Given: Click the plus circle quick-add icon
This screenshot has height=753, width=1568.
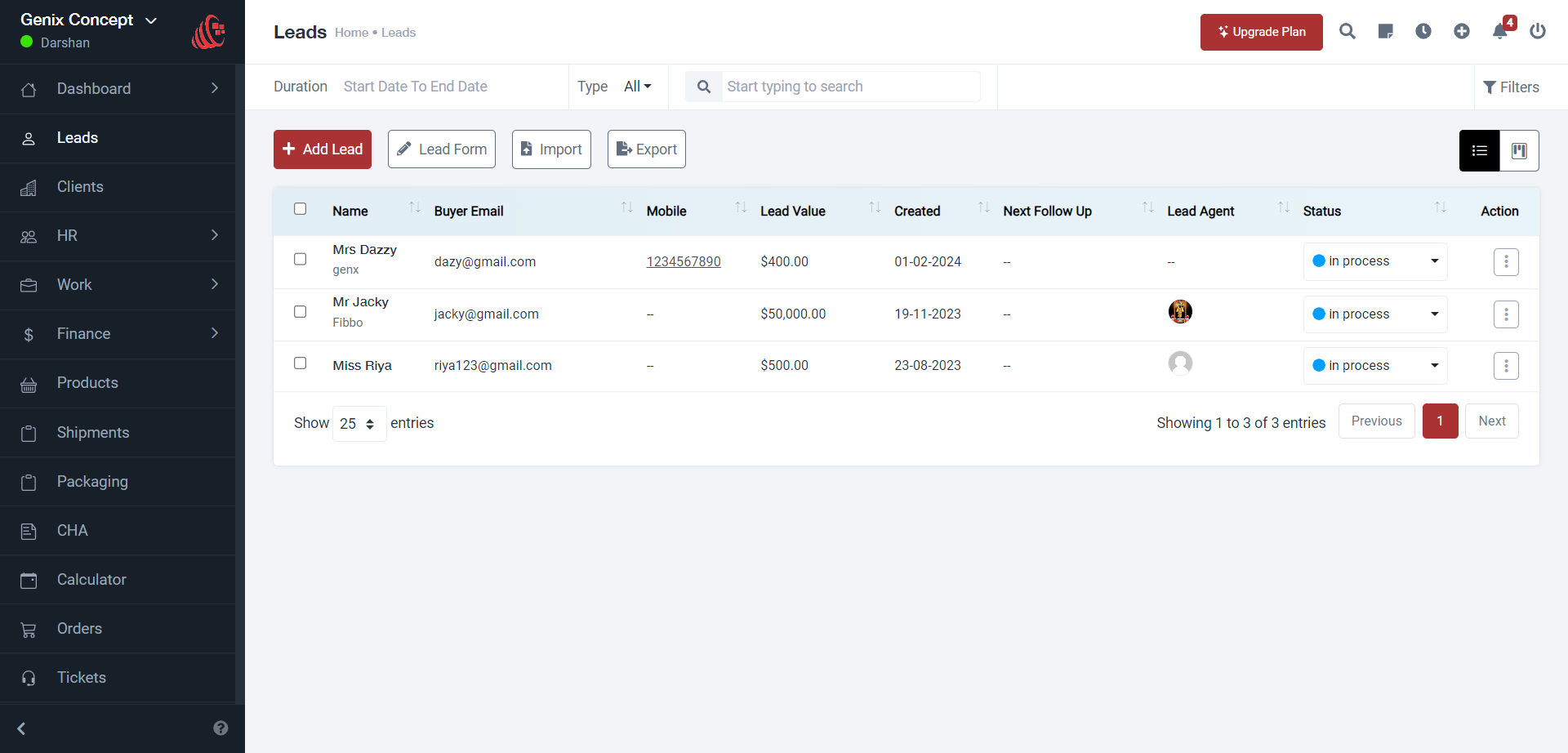Looking at the screenshot, I should click(x=1462, y=32).
